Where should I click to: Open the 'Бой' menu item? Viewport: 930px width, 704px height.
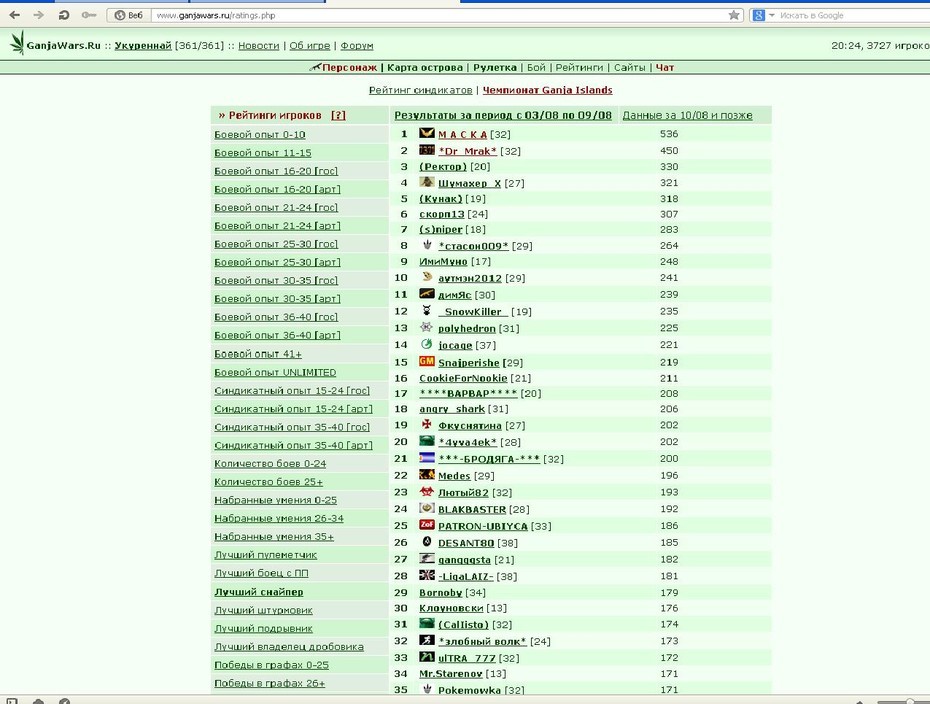click(x=536, y=68)
